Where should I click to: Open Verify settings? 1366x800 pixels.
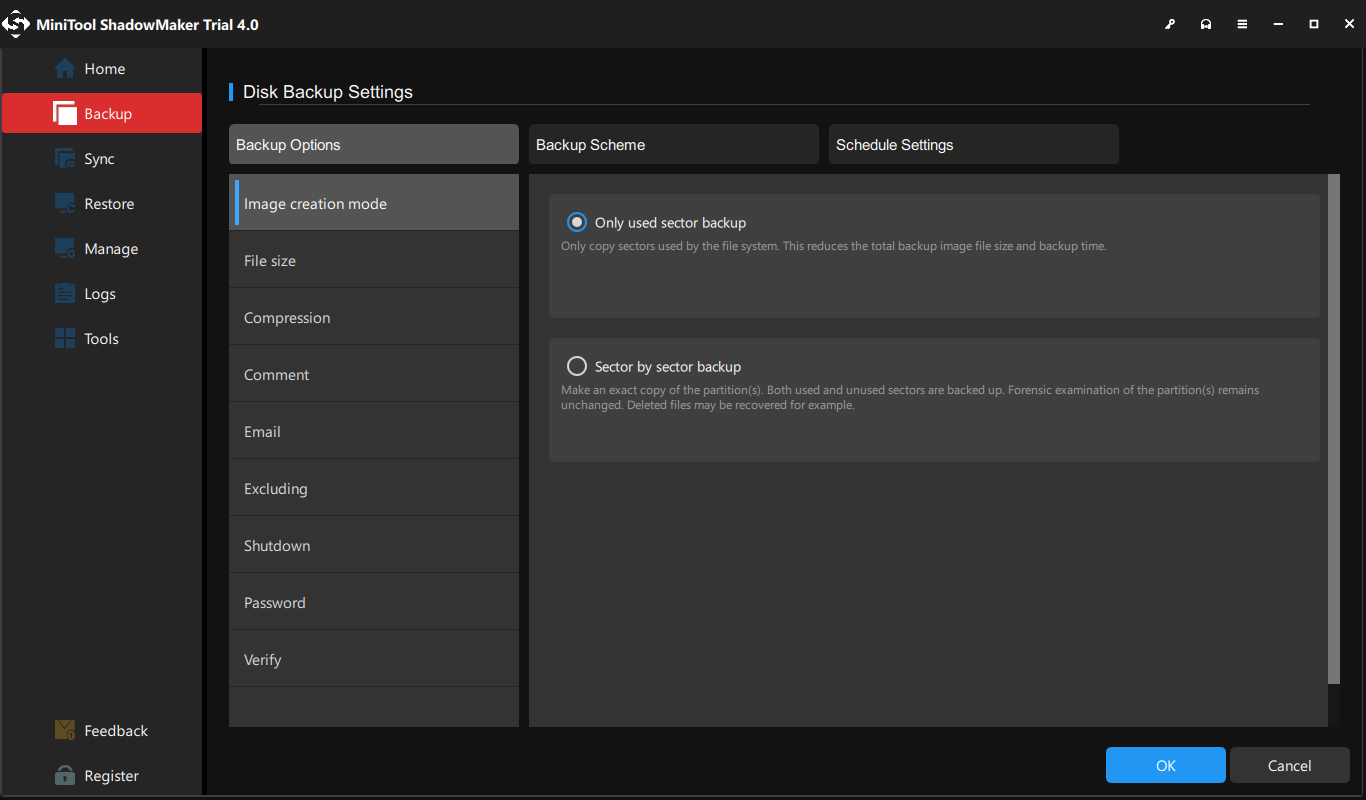click(374, 659)
